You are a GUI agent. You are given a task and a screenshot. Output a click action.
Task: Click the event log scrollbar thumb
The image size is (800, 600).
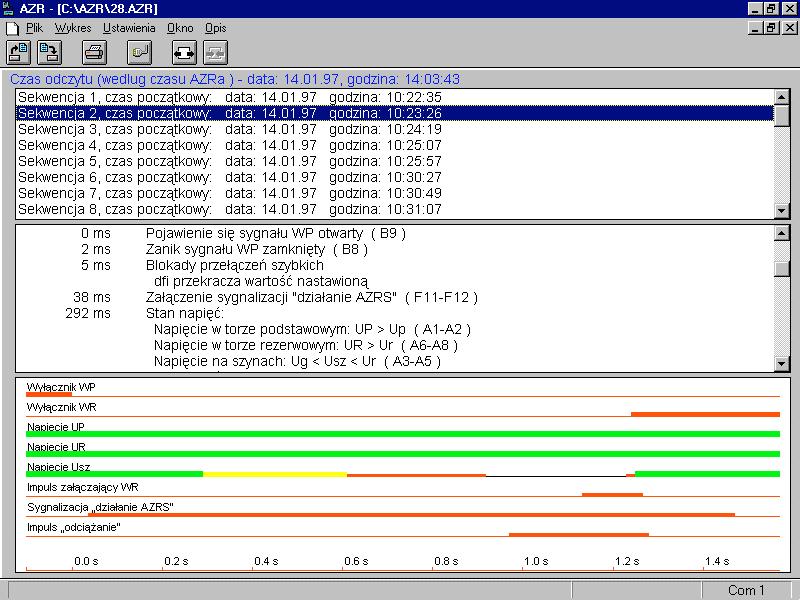tap(782, 269)
